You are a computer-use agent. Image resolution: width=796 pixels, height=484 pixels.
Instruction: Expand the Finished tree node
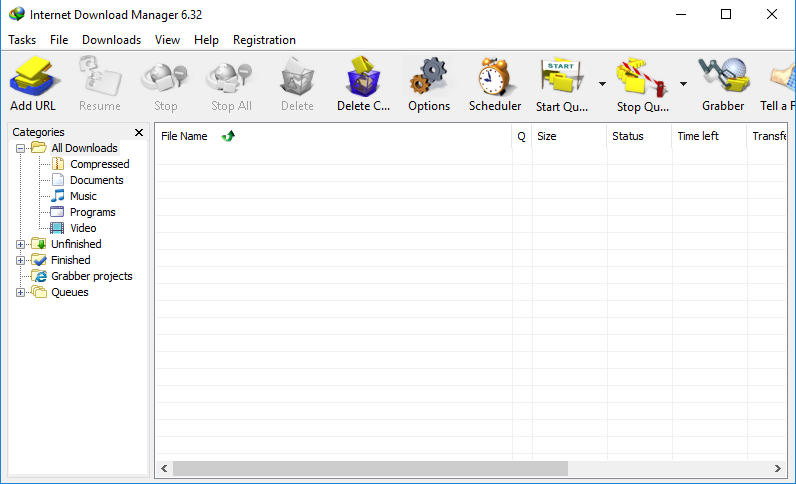coord(20,261)
